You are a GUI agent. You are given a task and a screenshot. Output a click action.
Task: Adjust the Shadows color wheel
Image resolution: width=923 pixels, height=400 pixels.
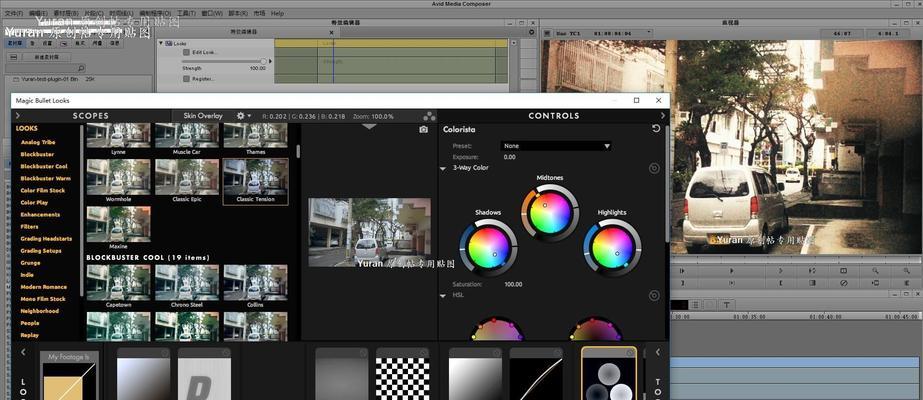pos(489,246)
